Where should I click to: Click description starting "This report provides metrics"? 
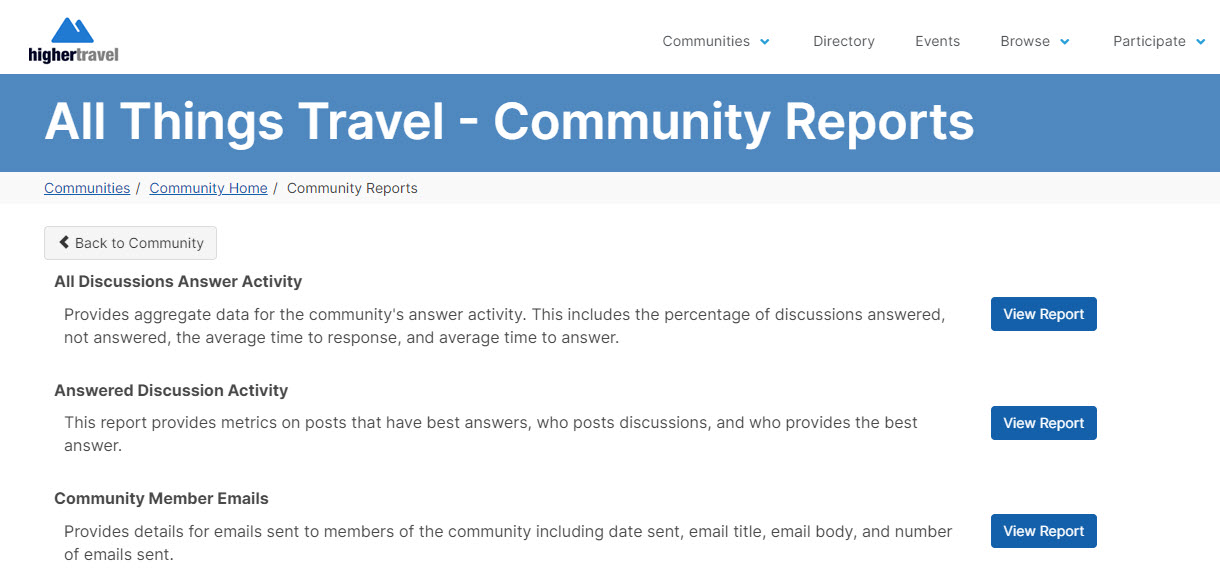(x=491, y=434)
